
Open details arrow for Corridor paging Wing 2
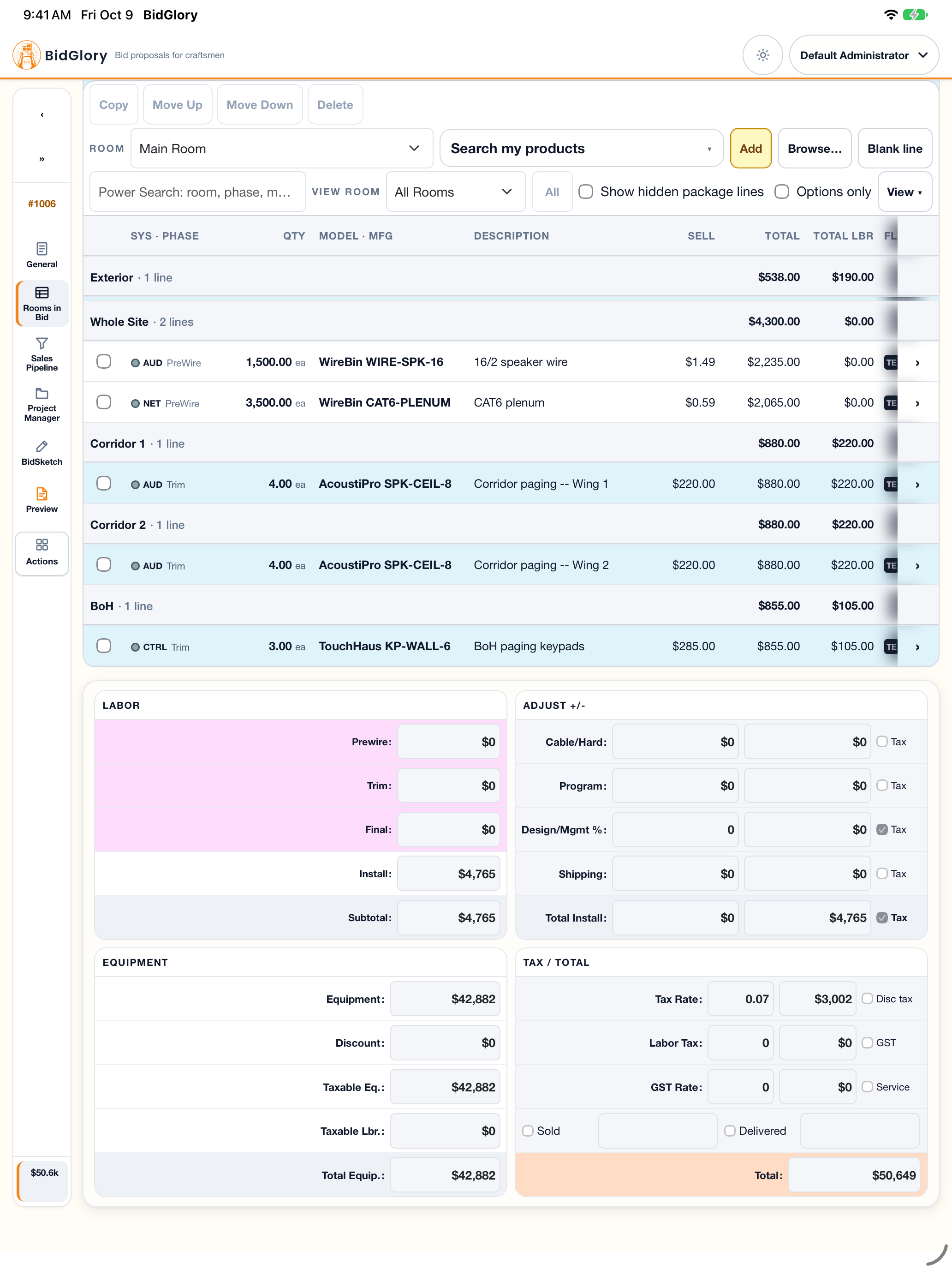[x=917, y=566]
